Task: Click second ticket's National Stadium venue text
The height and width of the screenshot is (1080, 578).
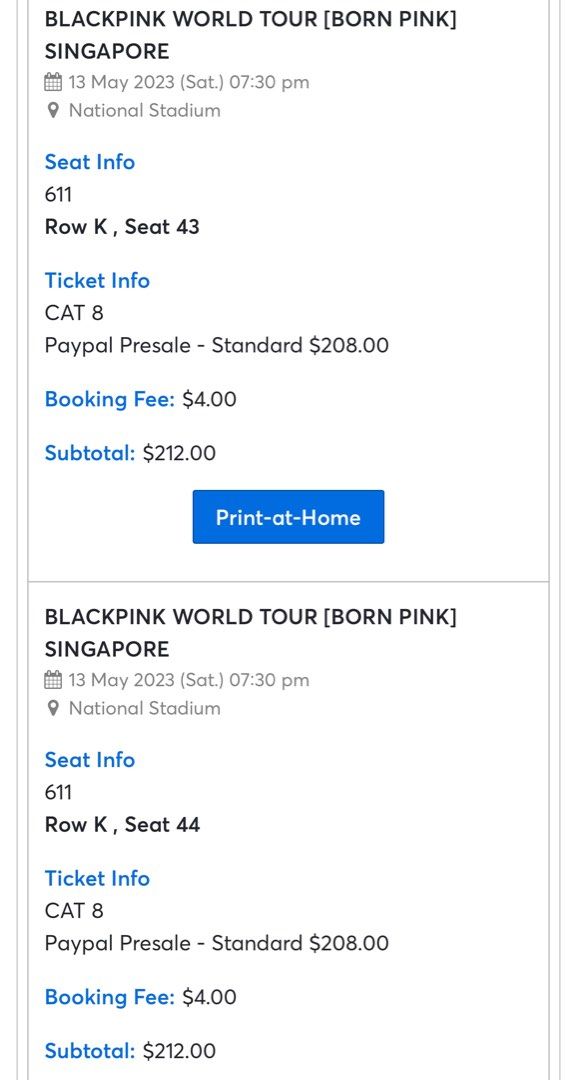Action: point(145,708)
